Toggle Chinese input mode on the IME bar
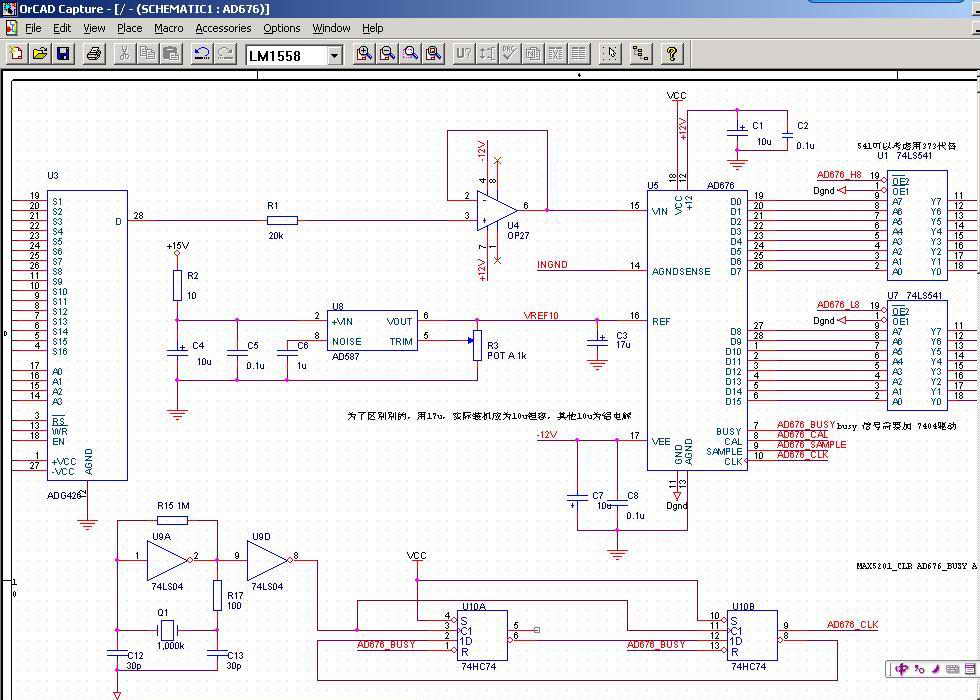The width and height of the screenshot is (980, 700). tap(901, 669)
